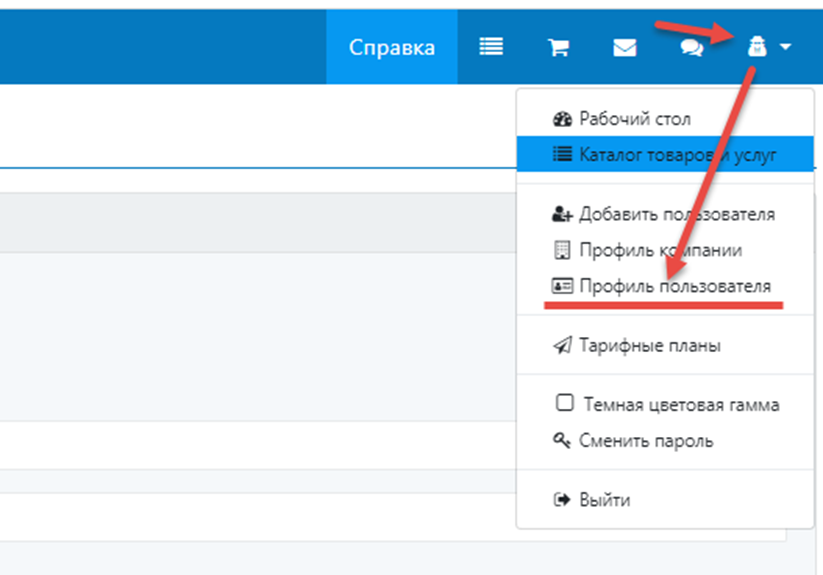Click the Выйти logout entry

605,500
